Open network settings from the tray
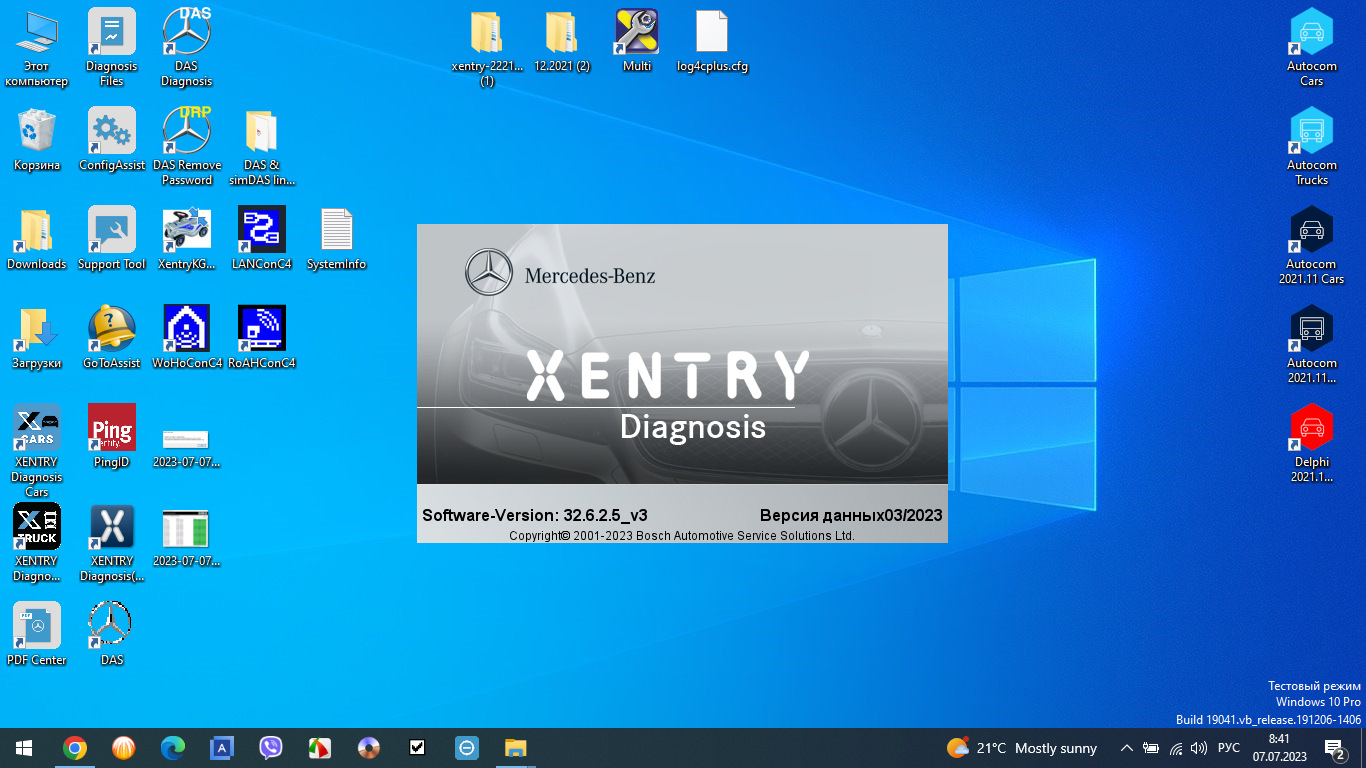The image size is (1366, 768). pos(1176,748)
